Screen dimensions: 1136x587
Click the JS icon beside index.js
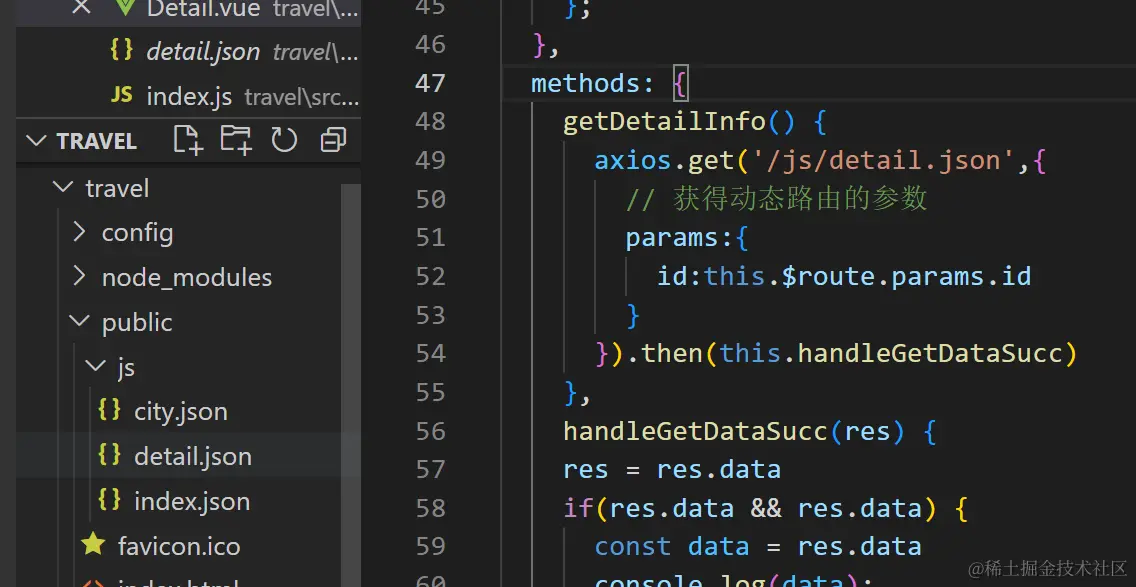point(121,96)
